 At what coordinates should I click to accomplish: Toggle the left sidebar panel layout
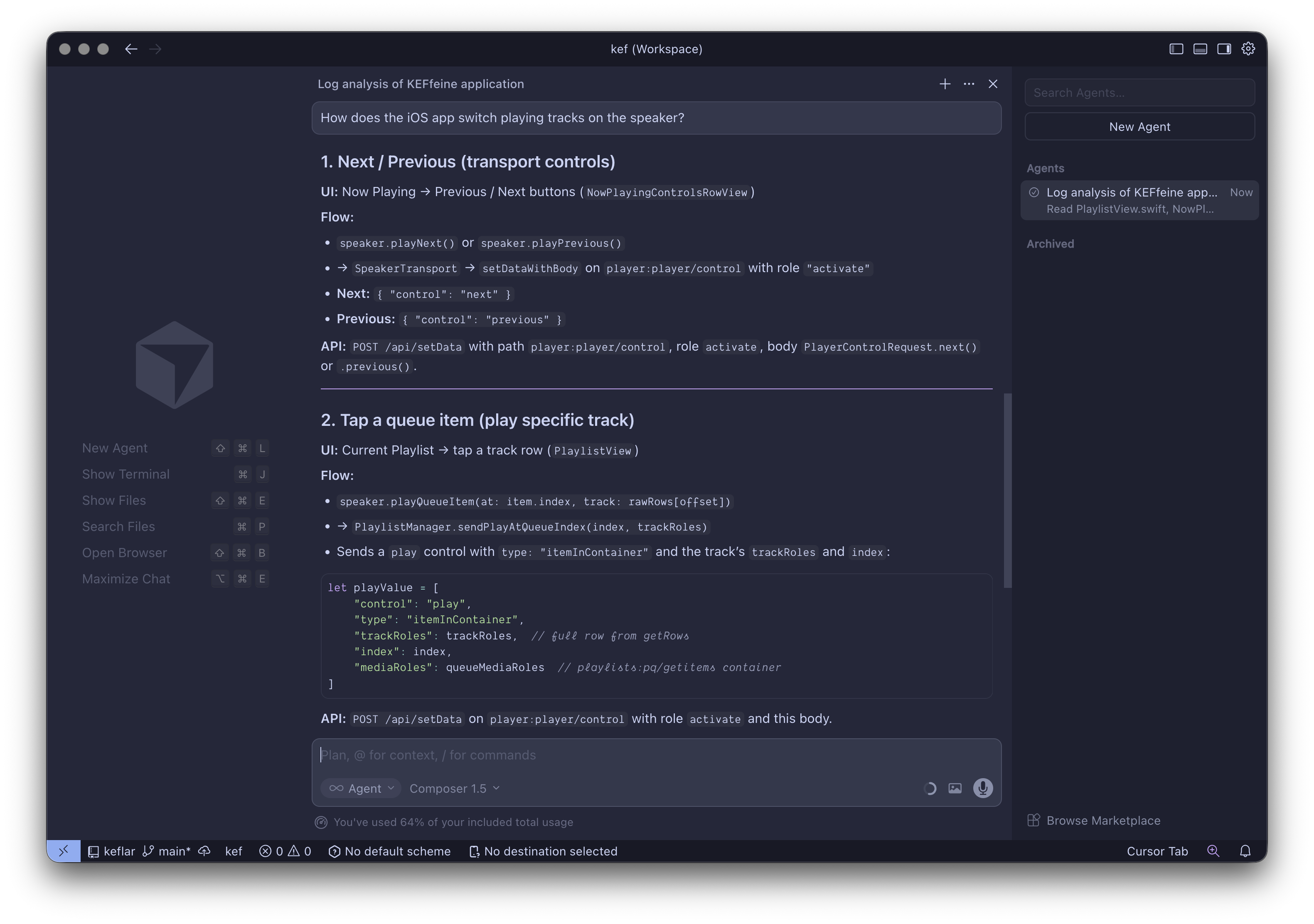pos(1176,49)
